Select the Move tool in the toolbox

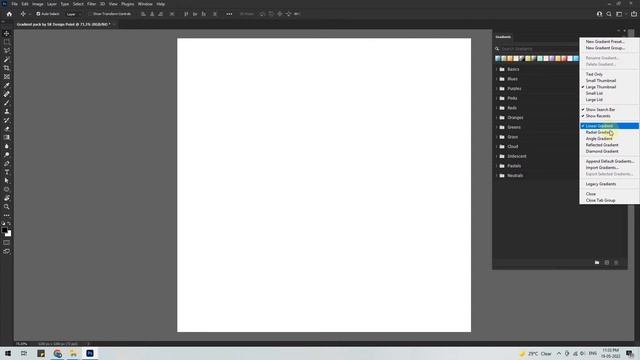coord(7,33)
